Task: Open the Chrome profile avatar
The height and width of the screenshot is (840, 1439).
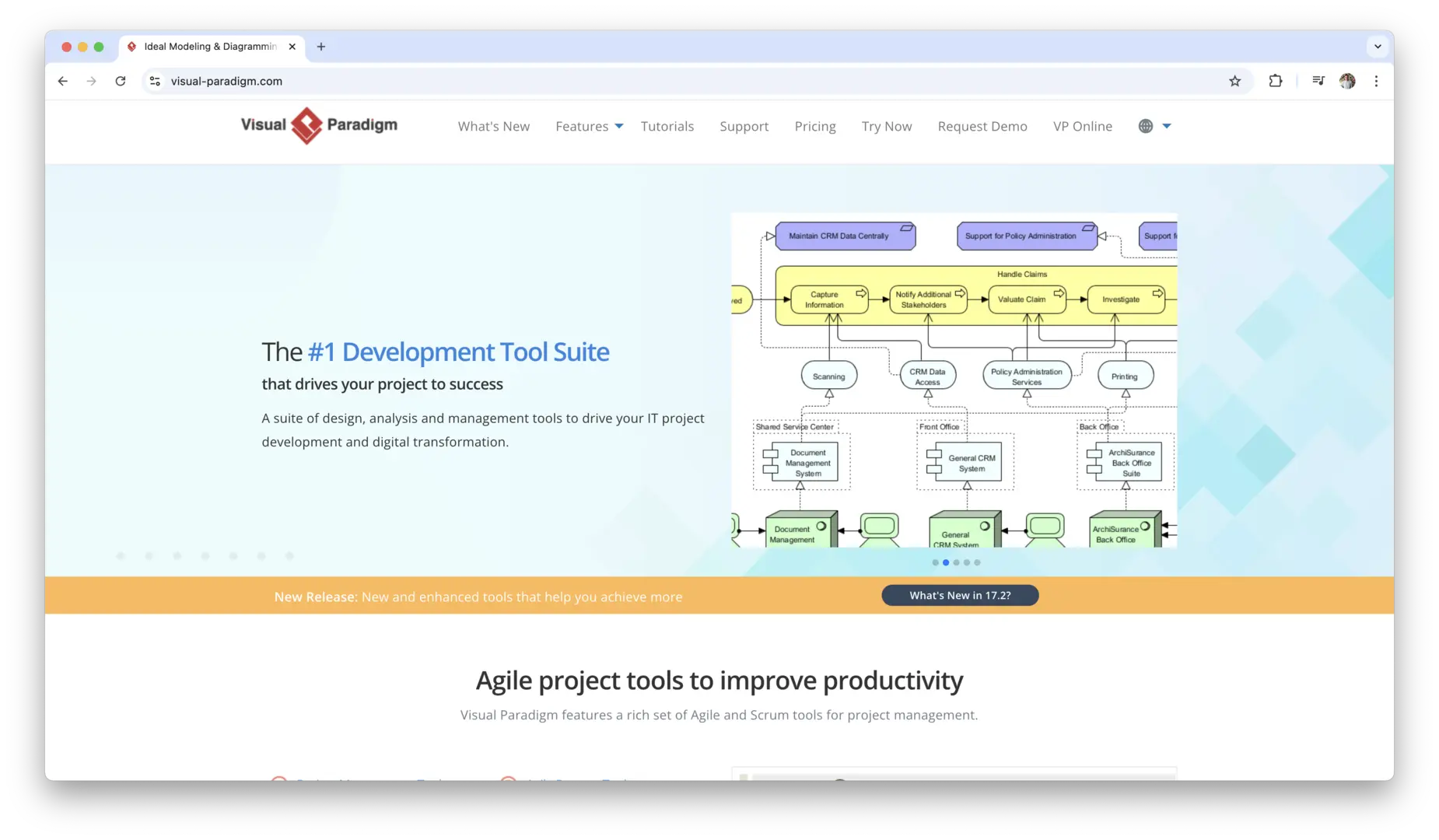Action: point(1347,81)
